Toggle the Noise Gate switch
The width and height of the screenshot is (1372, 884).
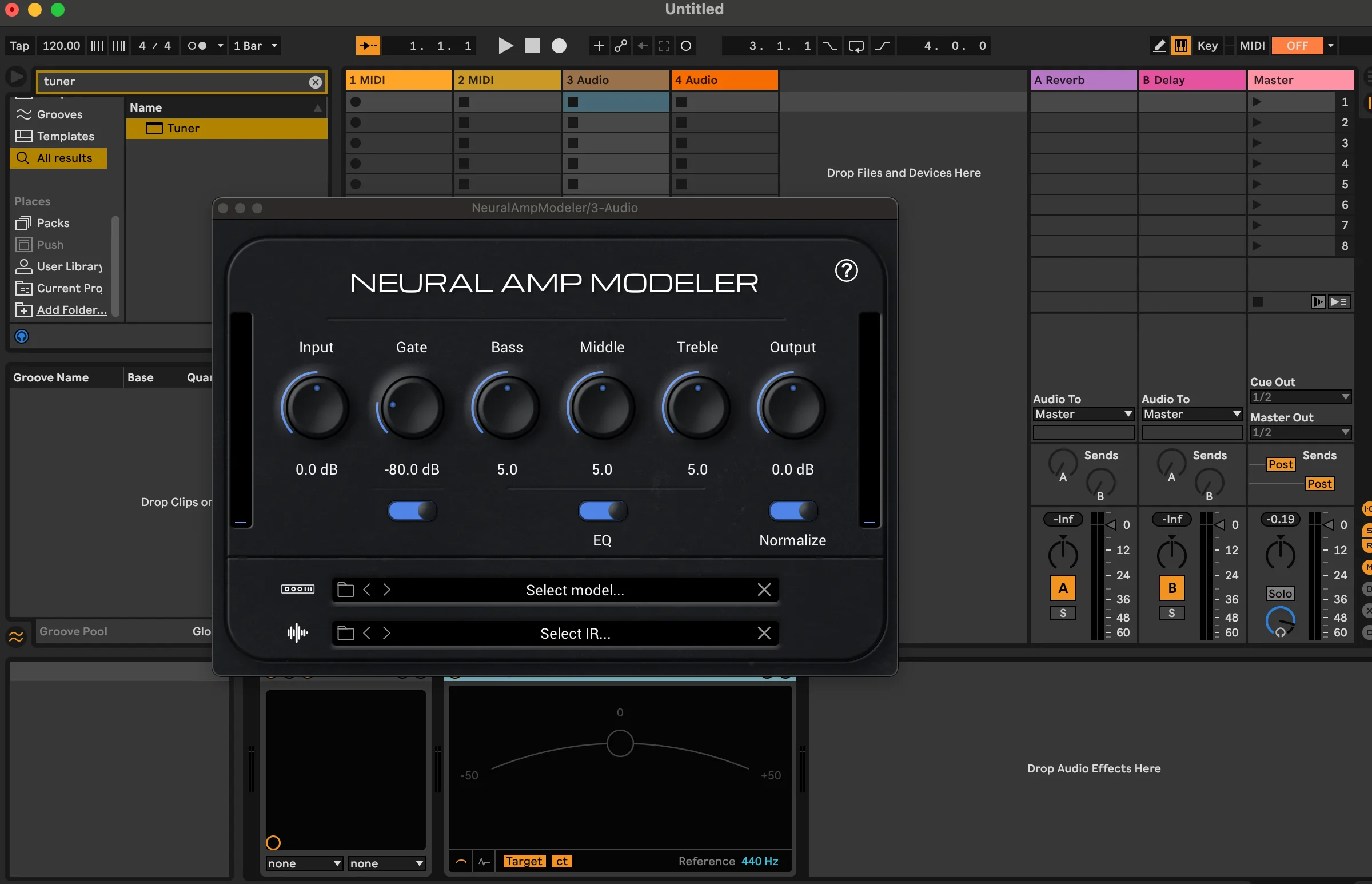[x=412, y=510]
